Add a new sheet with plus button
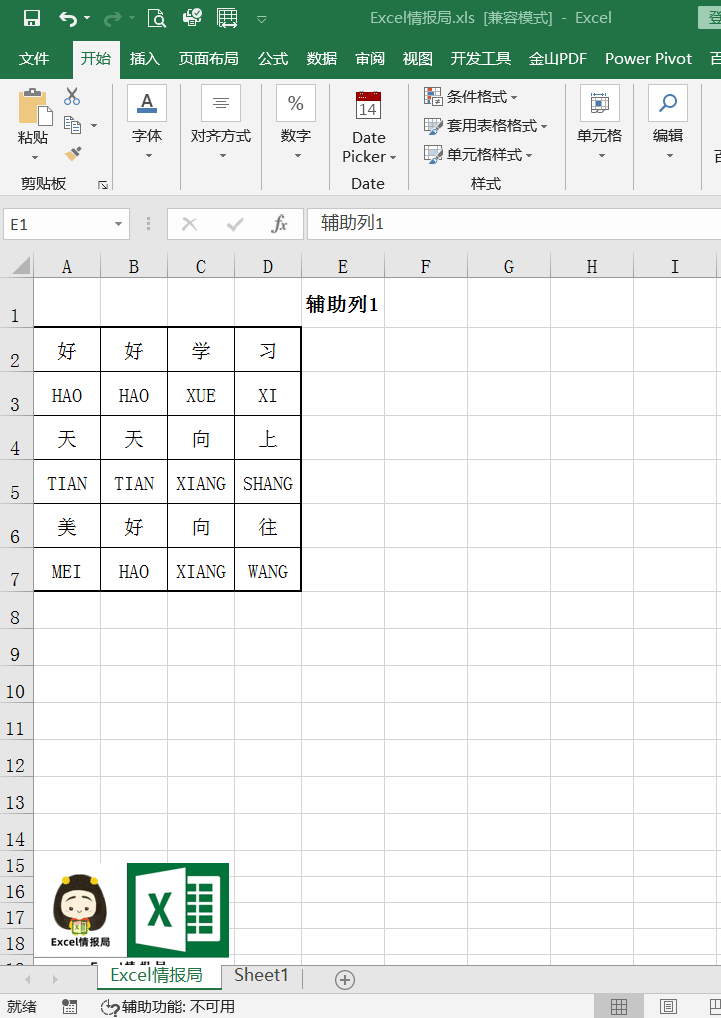This screenshot has height=1018, width=721. click(x=345, y=980)
